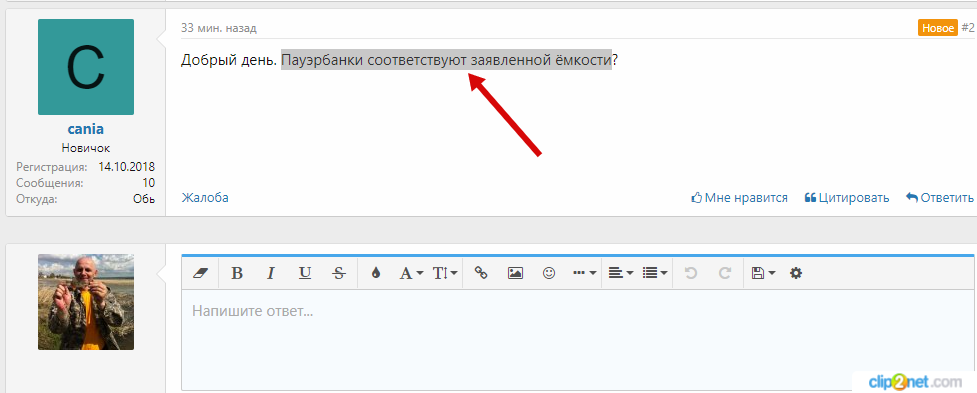Open the smiley emoji picker

click(549, 273)
